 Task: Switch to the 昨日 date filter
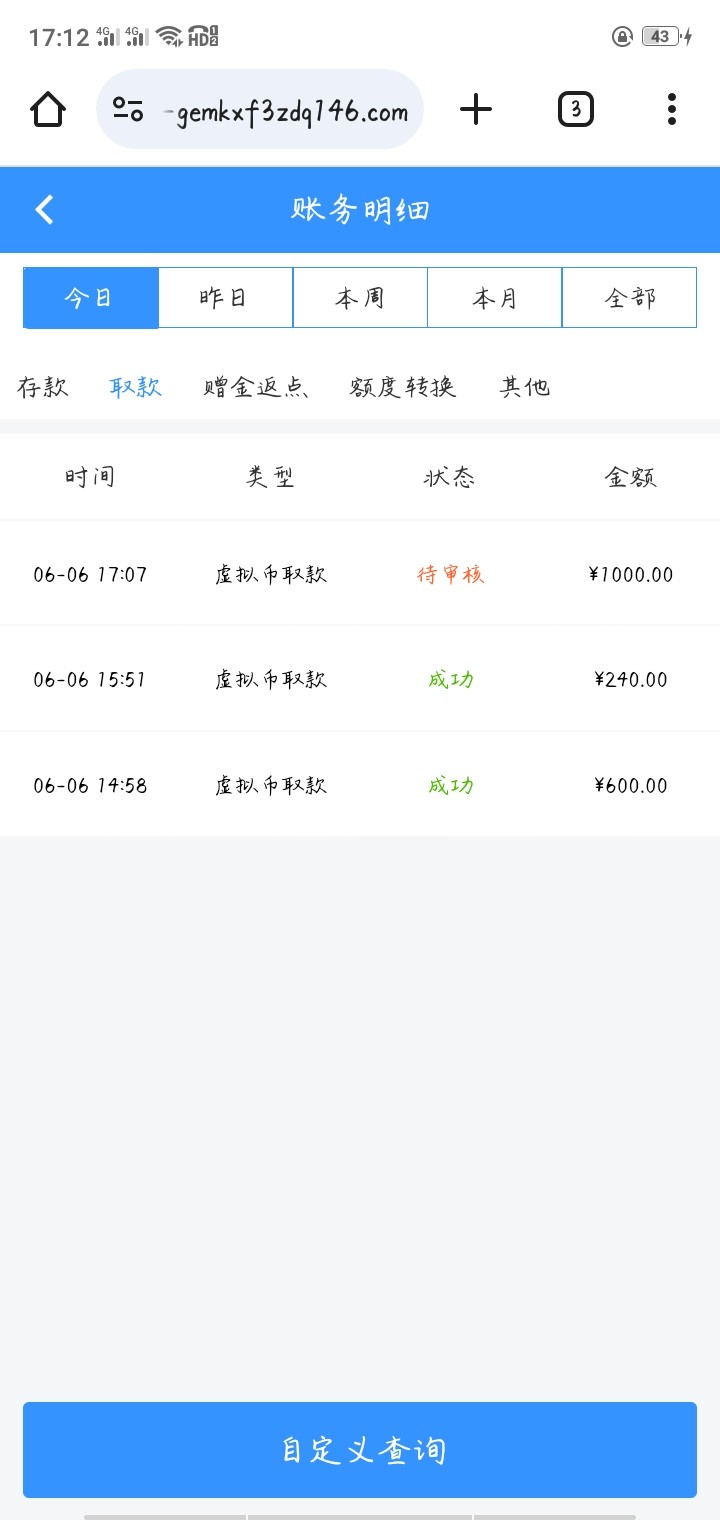click(x=225, y=298)
